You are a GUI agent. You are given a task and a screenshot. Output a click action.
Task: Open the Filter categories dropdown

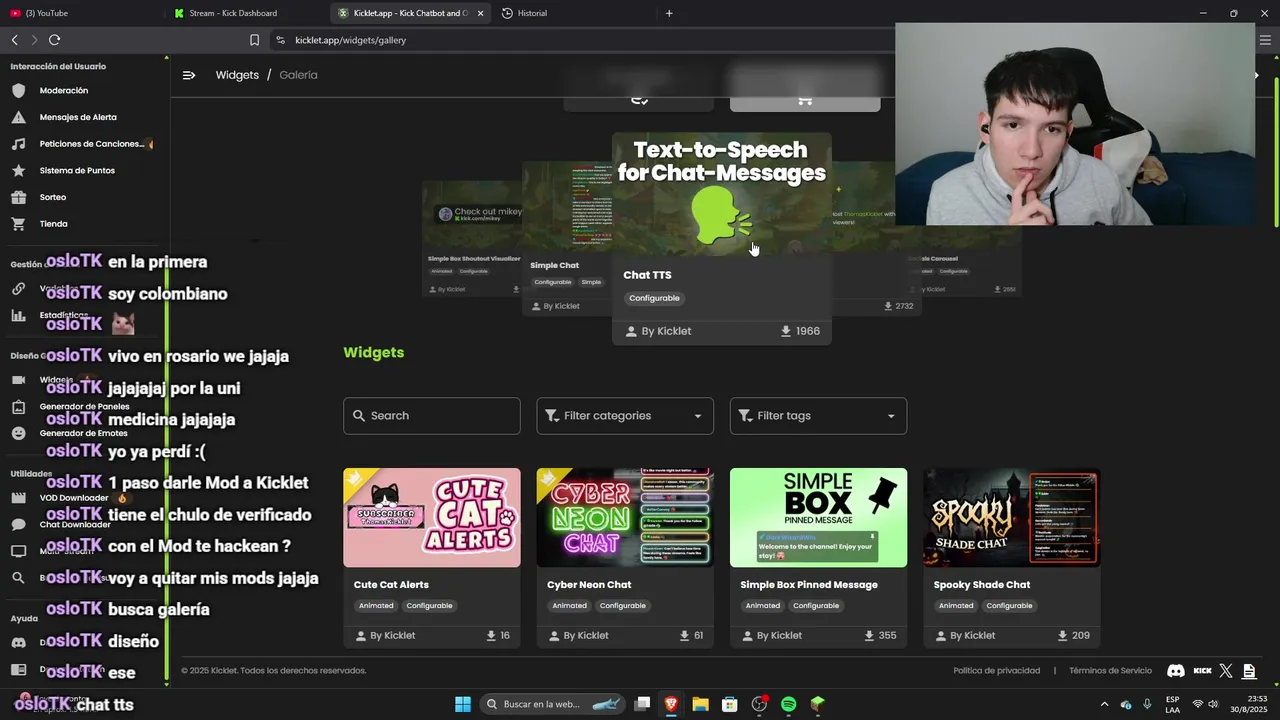click(x=625, y=416)
